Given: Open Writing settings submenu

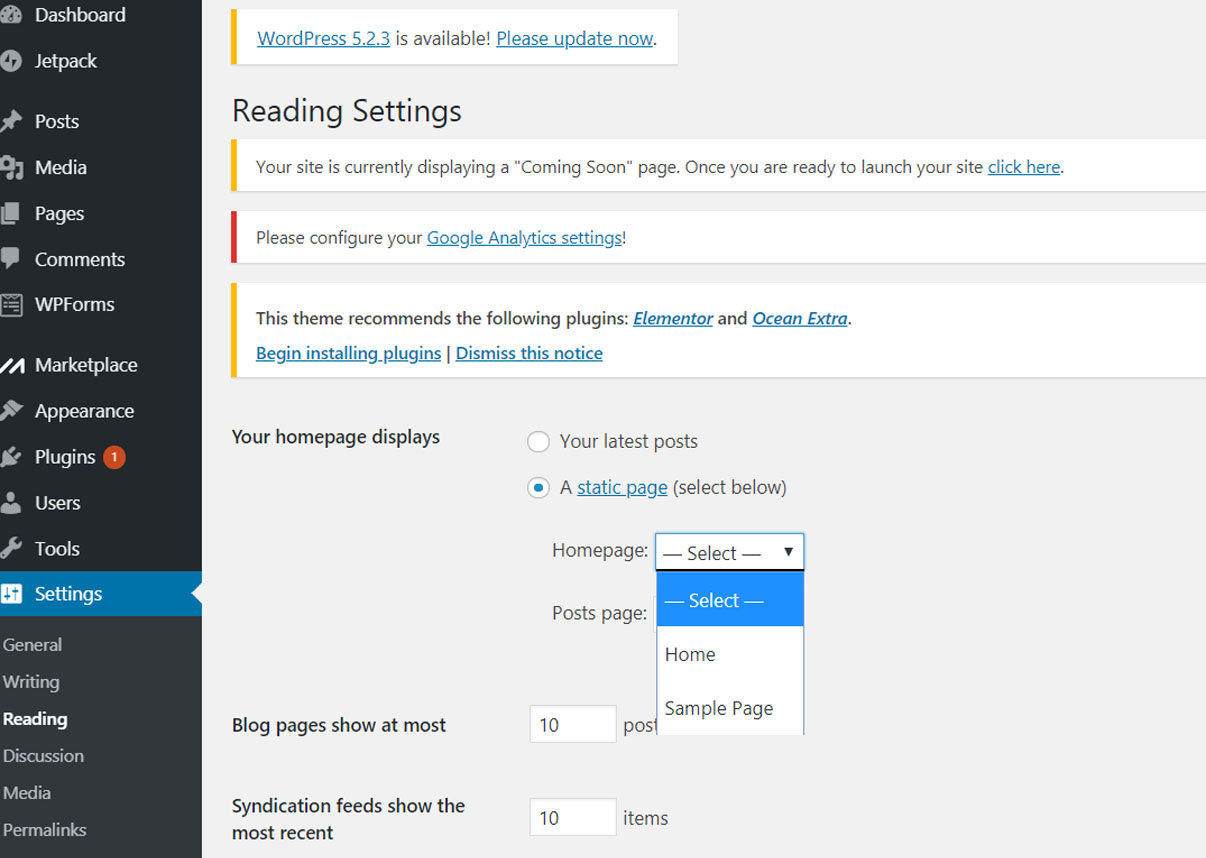Looking at the screenshot, I should (31, 682).
